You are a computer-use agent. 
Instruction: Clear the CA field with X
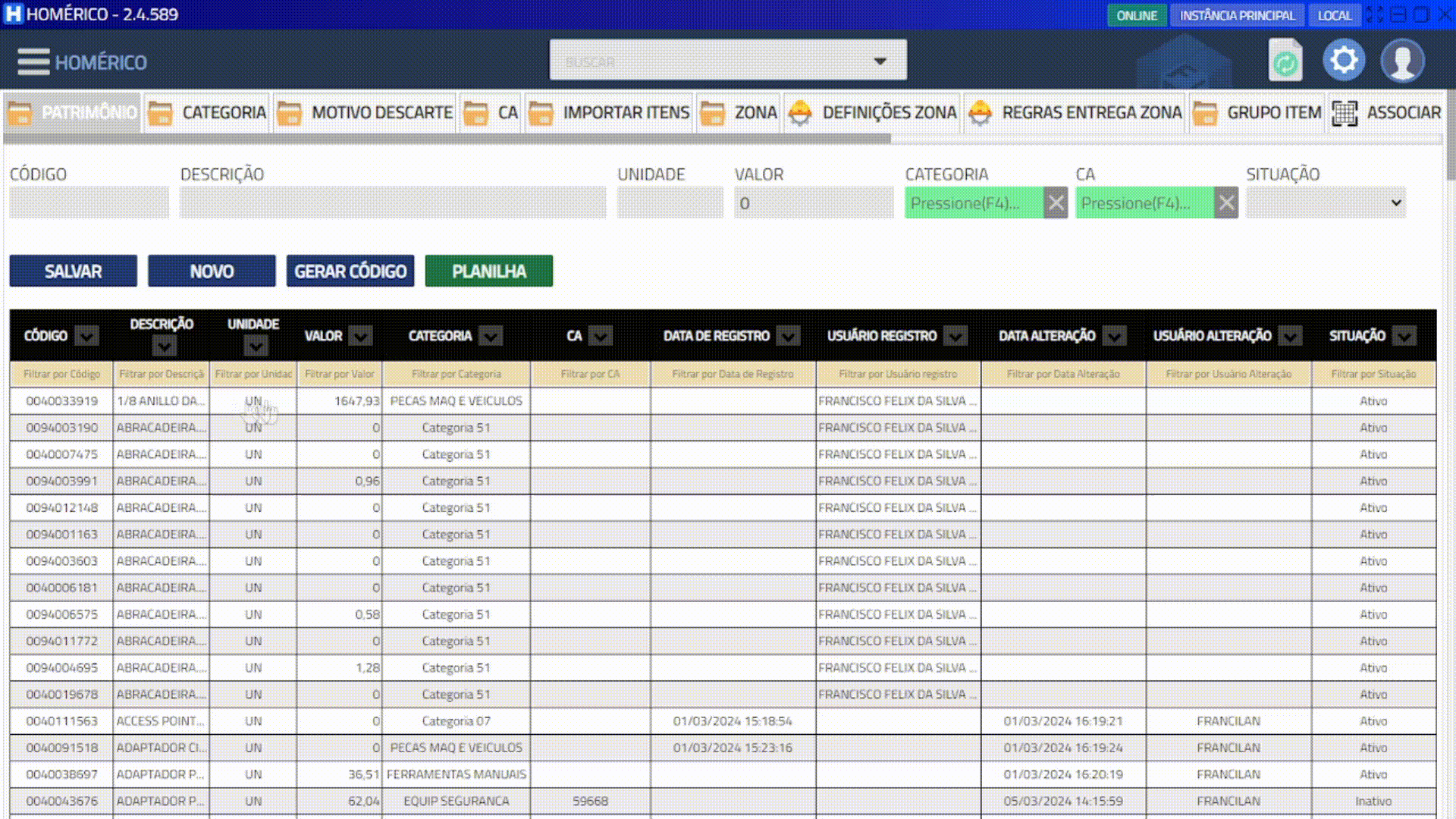click(1226, 203)
